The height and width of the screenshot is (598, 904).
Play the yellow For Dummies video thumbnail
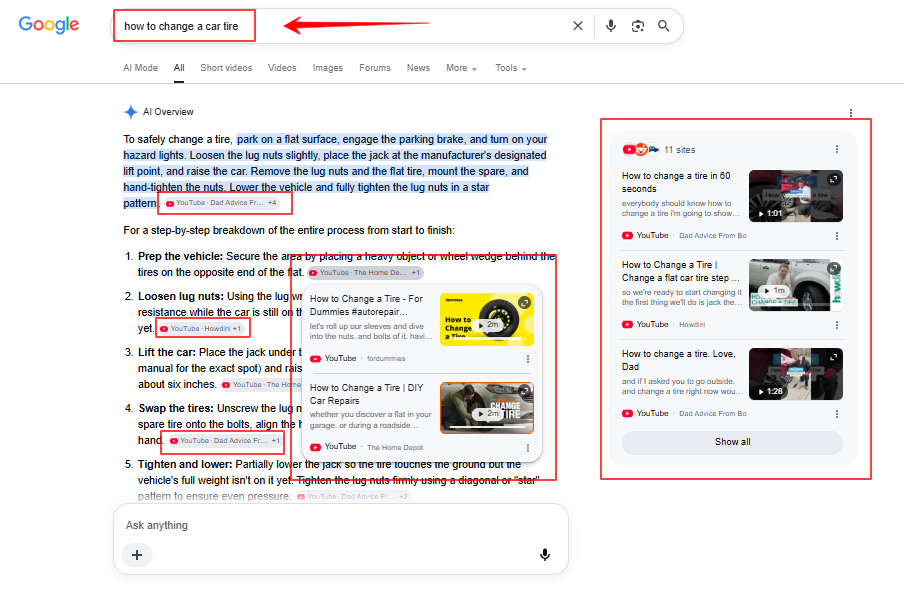[487, 319]
